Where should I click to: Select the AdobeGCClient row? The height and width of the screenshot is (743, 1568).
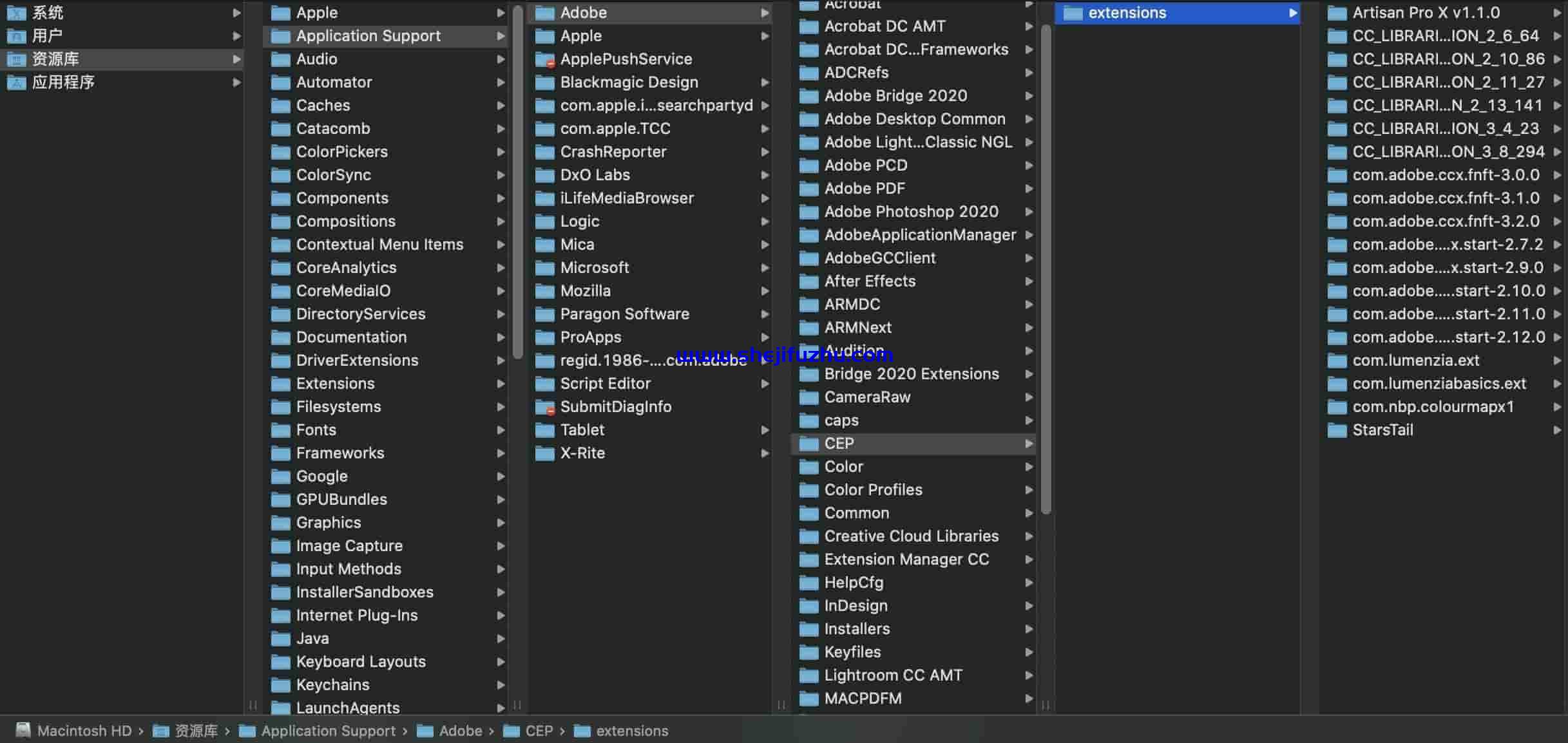coord(914,258)
